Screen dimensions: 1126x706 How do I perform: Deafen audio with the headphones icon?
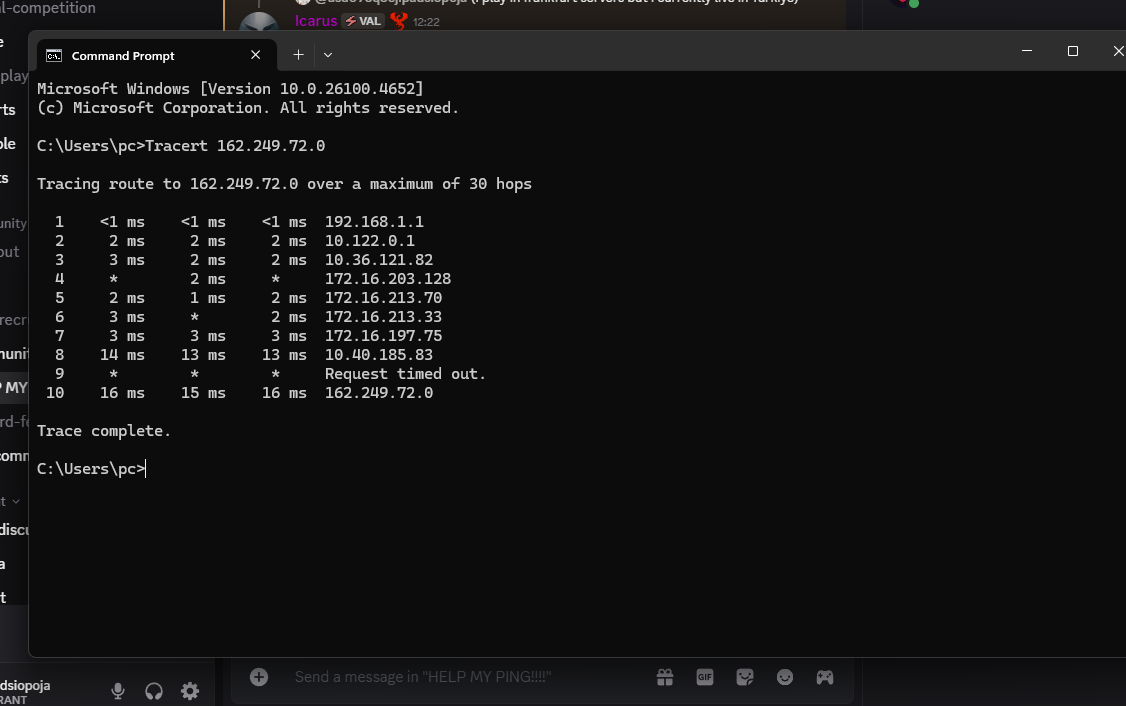(154, 691)
